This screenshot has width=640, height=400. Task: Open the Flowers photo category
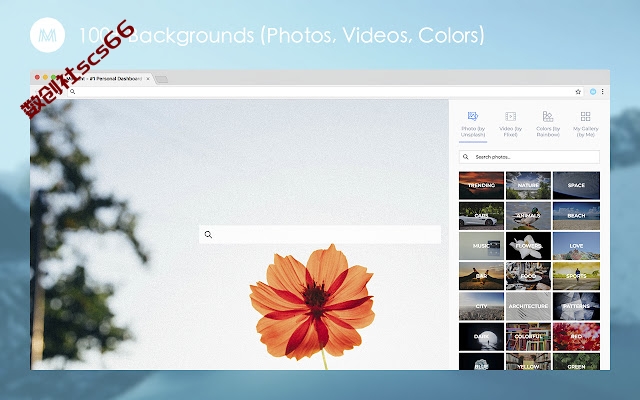[528, 246]
